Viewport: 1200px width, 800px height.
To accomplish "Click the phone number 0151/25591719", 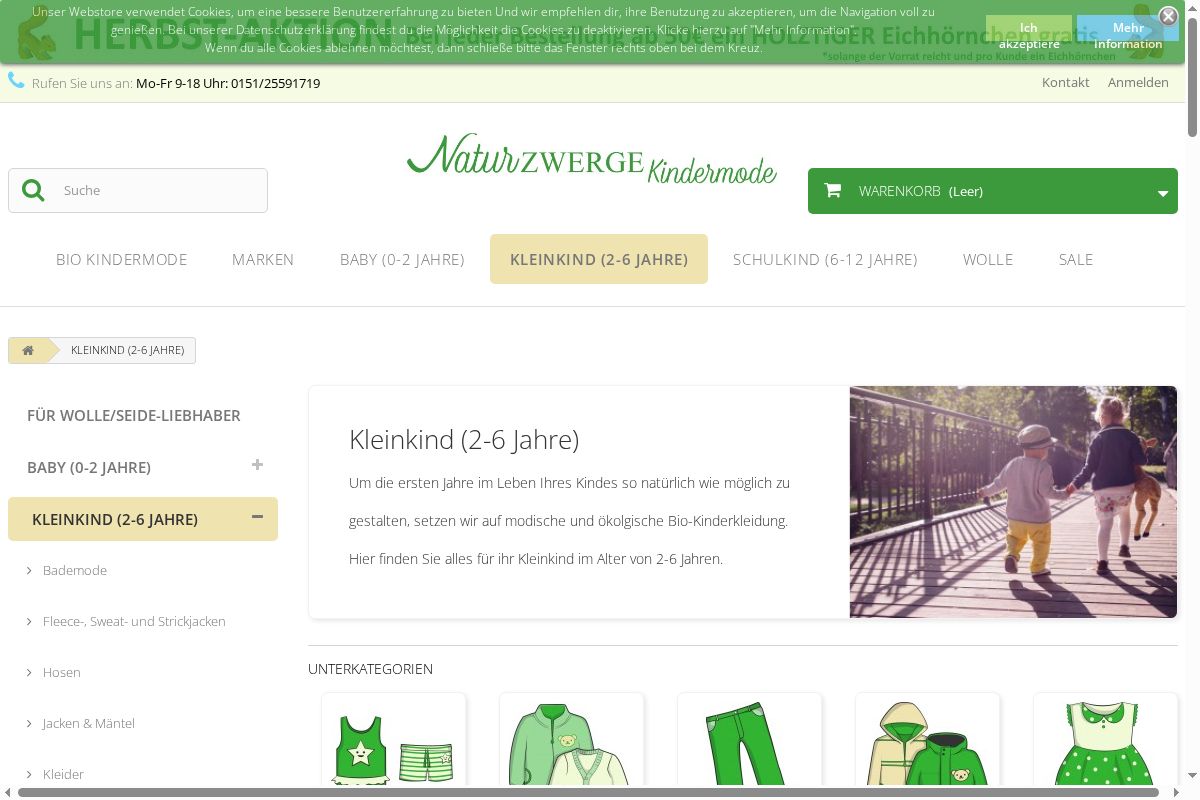I will point(275,83).
